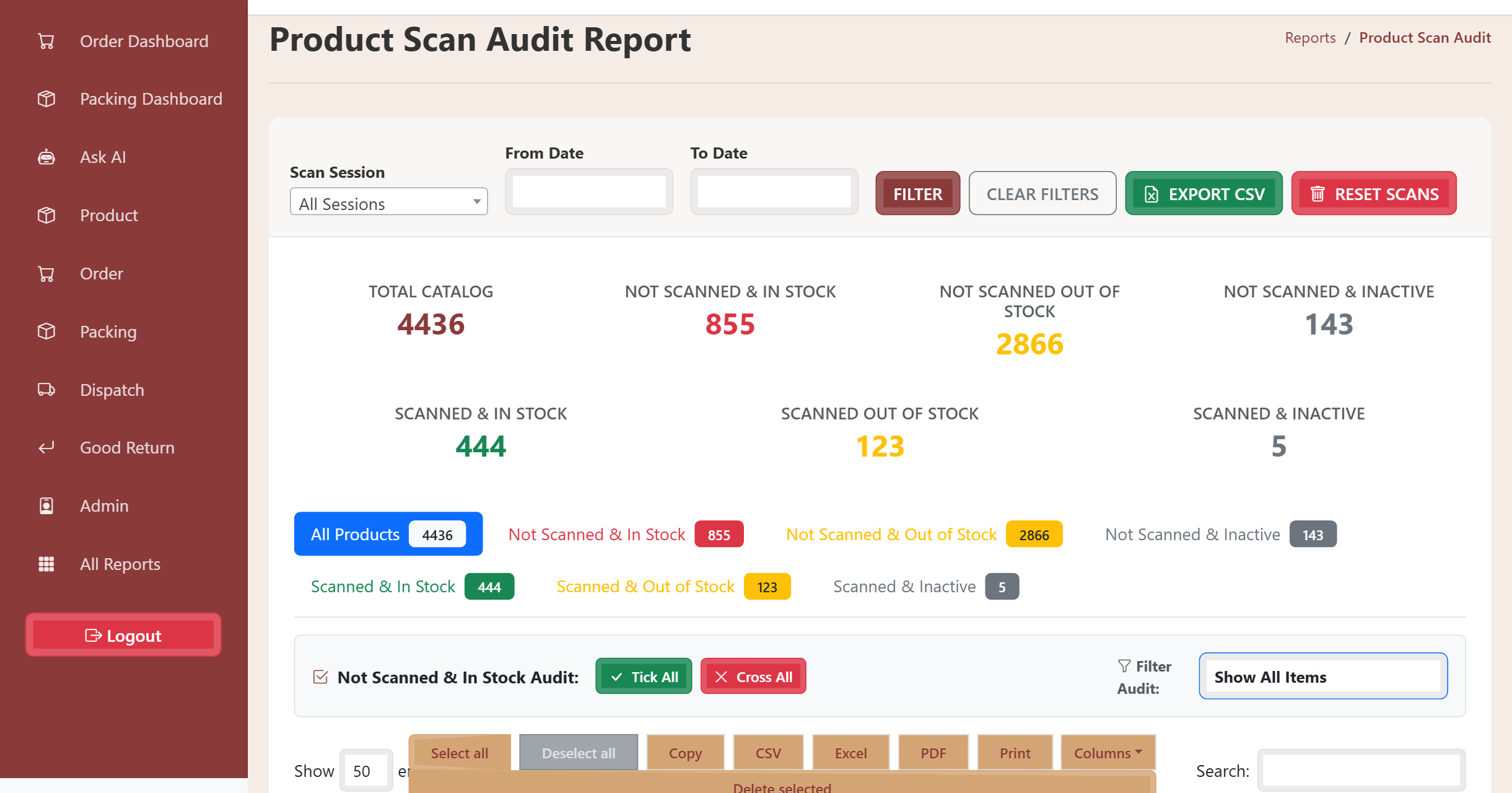
Task: Switch to Scanned & Out of Stock tab
Action: [x=673, y=586]
